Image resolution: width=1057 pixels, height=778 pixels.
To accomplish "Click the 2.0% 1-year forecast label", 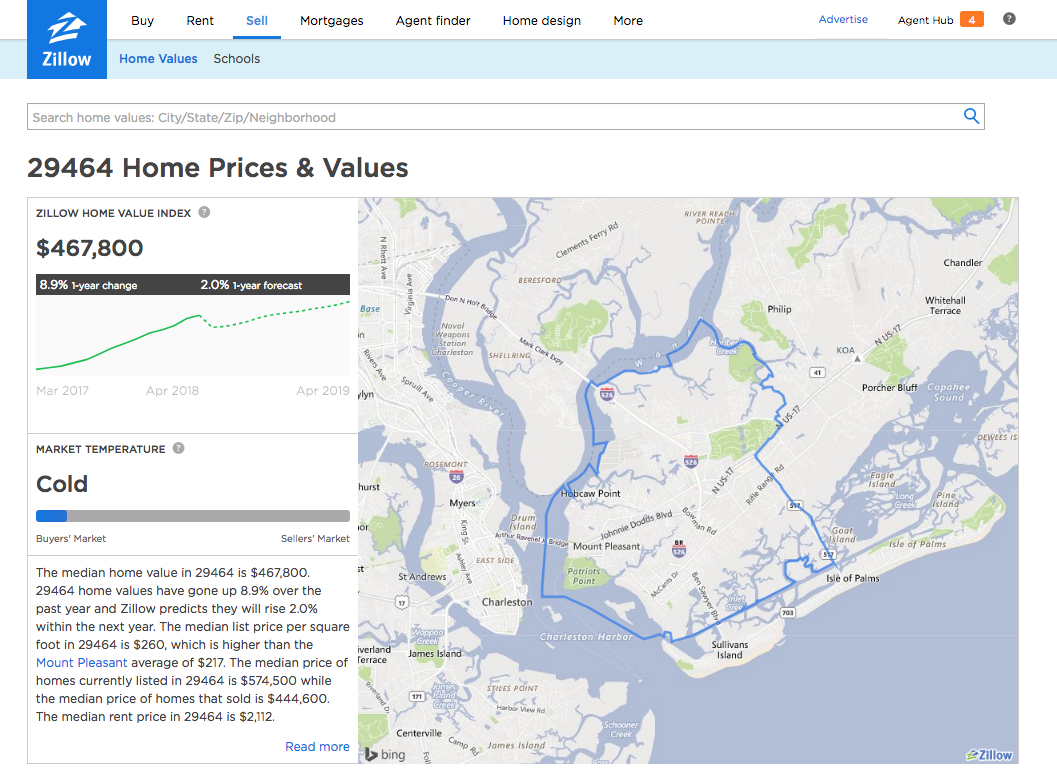I will pyautogui.click(x=251, y=285).
